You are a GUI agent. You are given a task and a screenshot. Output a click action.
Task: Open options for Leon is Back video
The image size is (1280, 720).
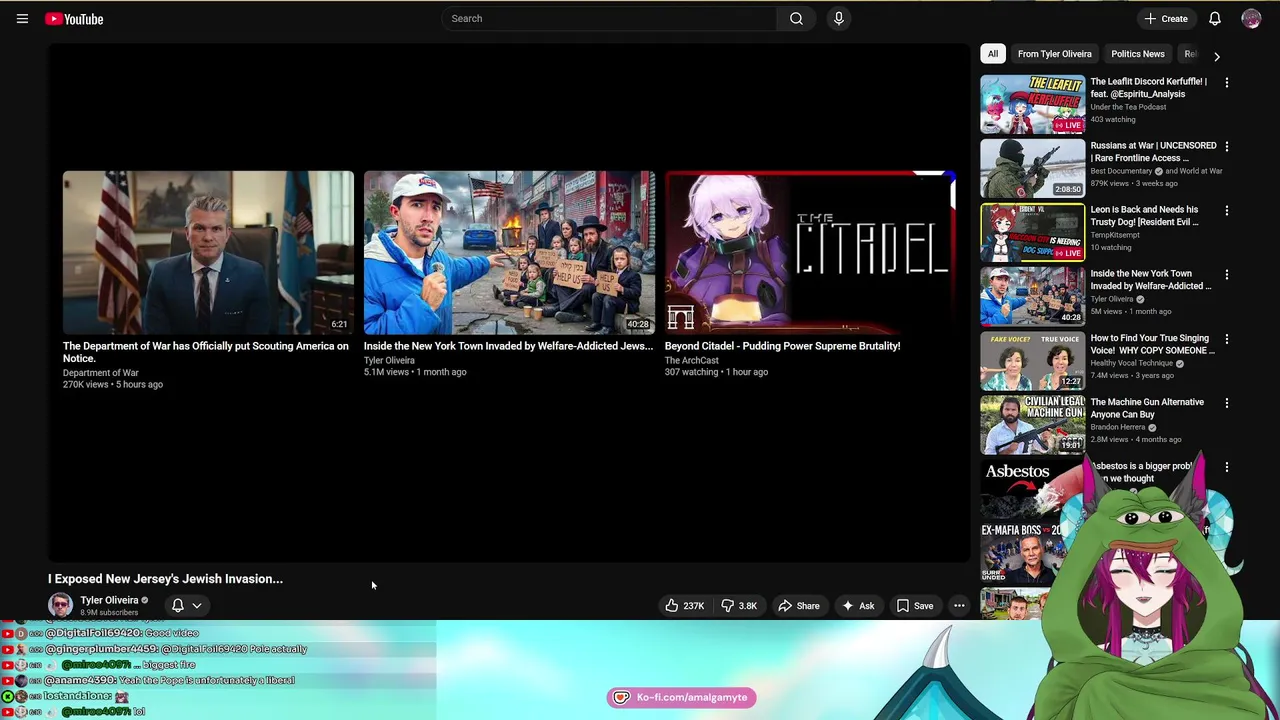[1227, 210]
